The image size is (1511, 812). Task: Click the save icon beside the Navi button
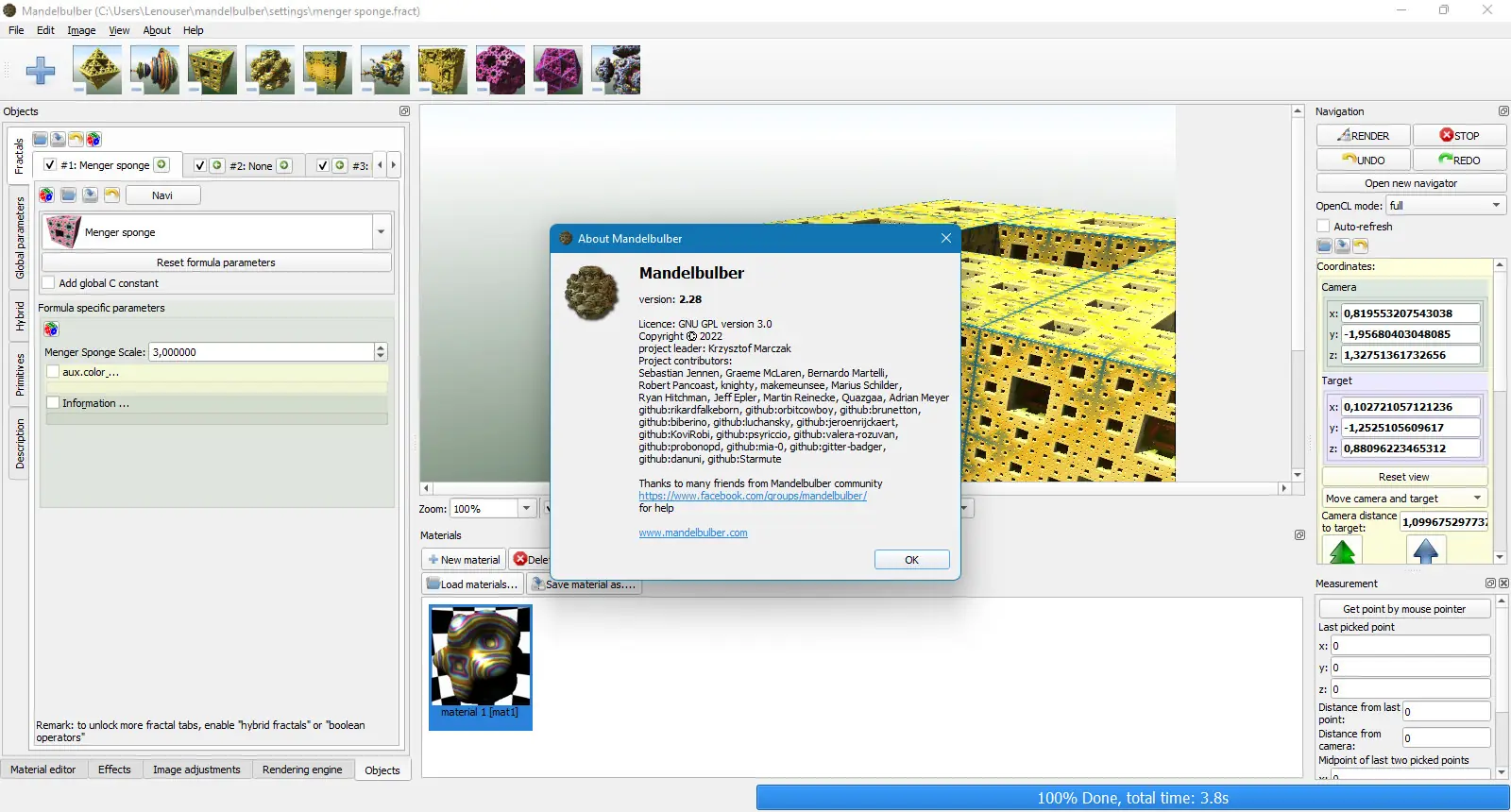90,195
